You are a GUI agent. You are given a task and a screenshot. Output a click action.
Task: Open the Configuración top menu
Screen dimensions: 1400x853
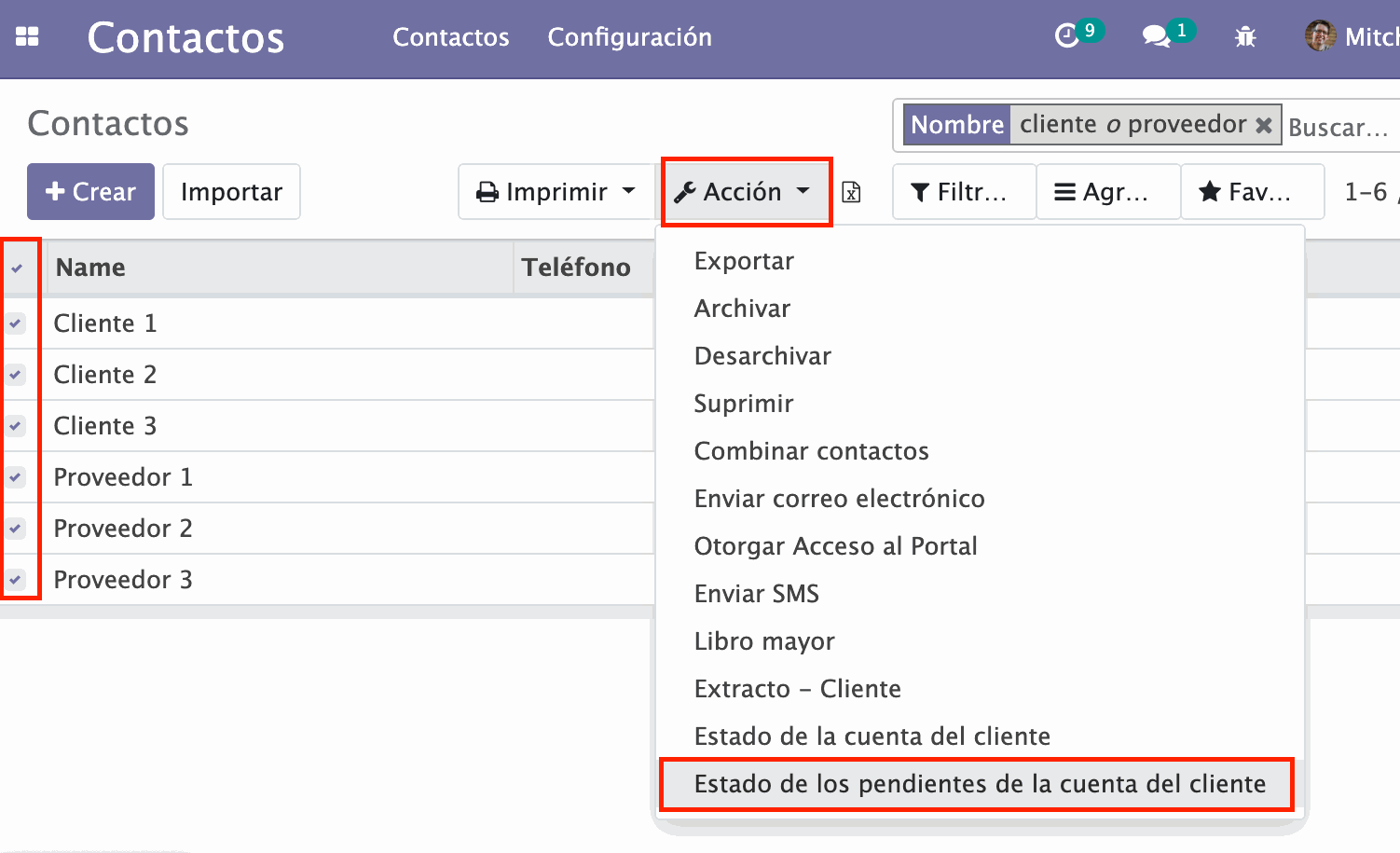(x=629, y=37)
